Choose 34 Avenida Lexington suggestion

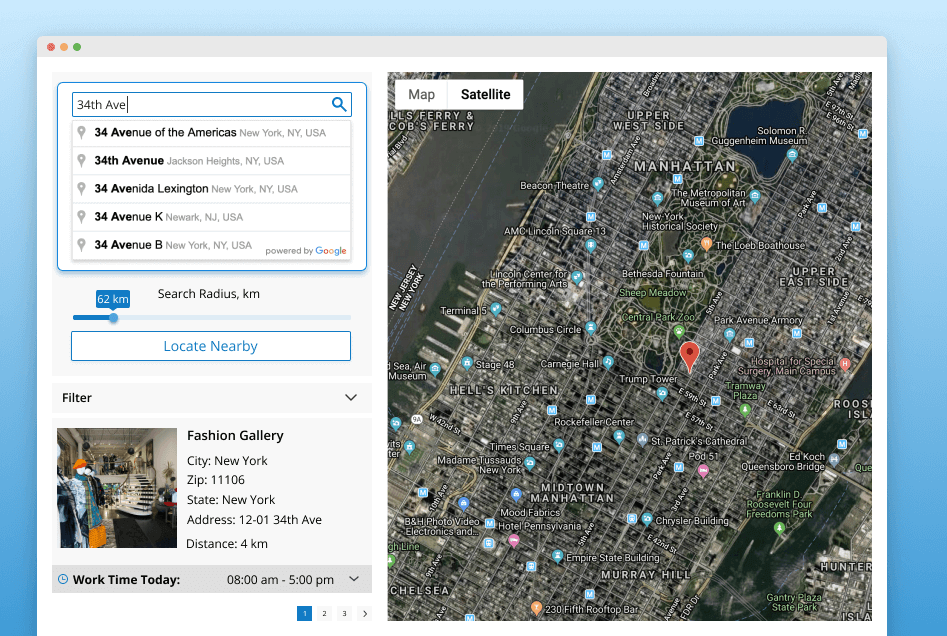(x=211, y=189)
